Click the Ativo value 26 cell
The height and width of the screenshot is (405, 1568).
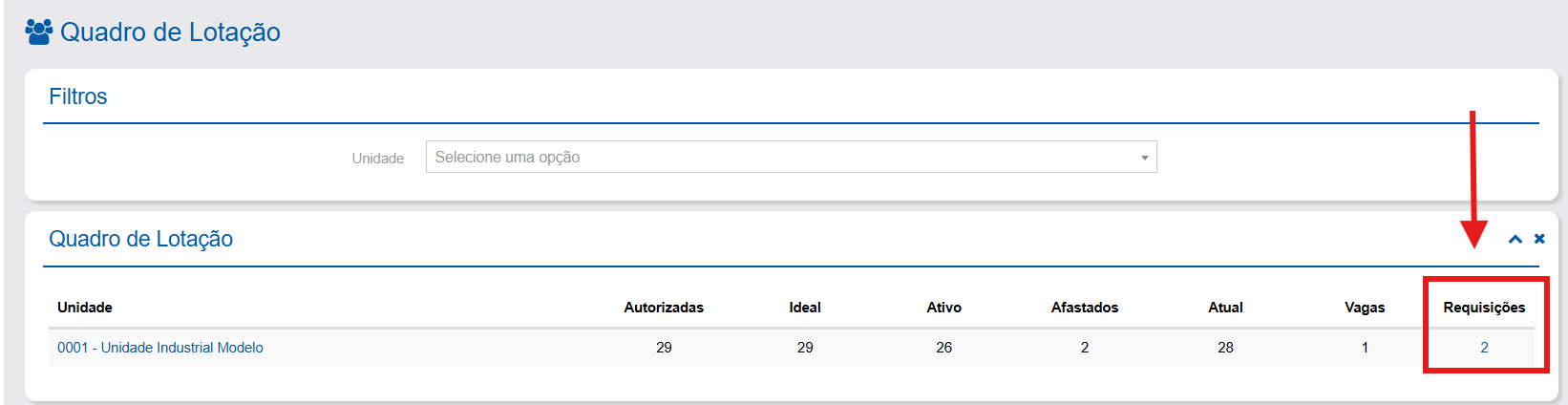[943, 348]
